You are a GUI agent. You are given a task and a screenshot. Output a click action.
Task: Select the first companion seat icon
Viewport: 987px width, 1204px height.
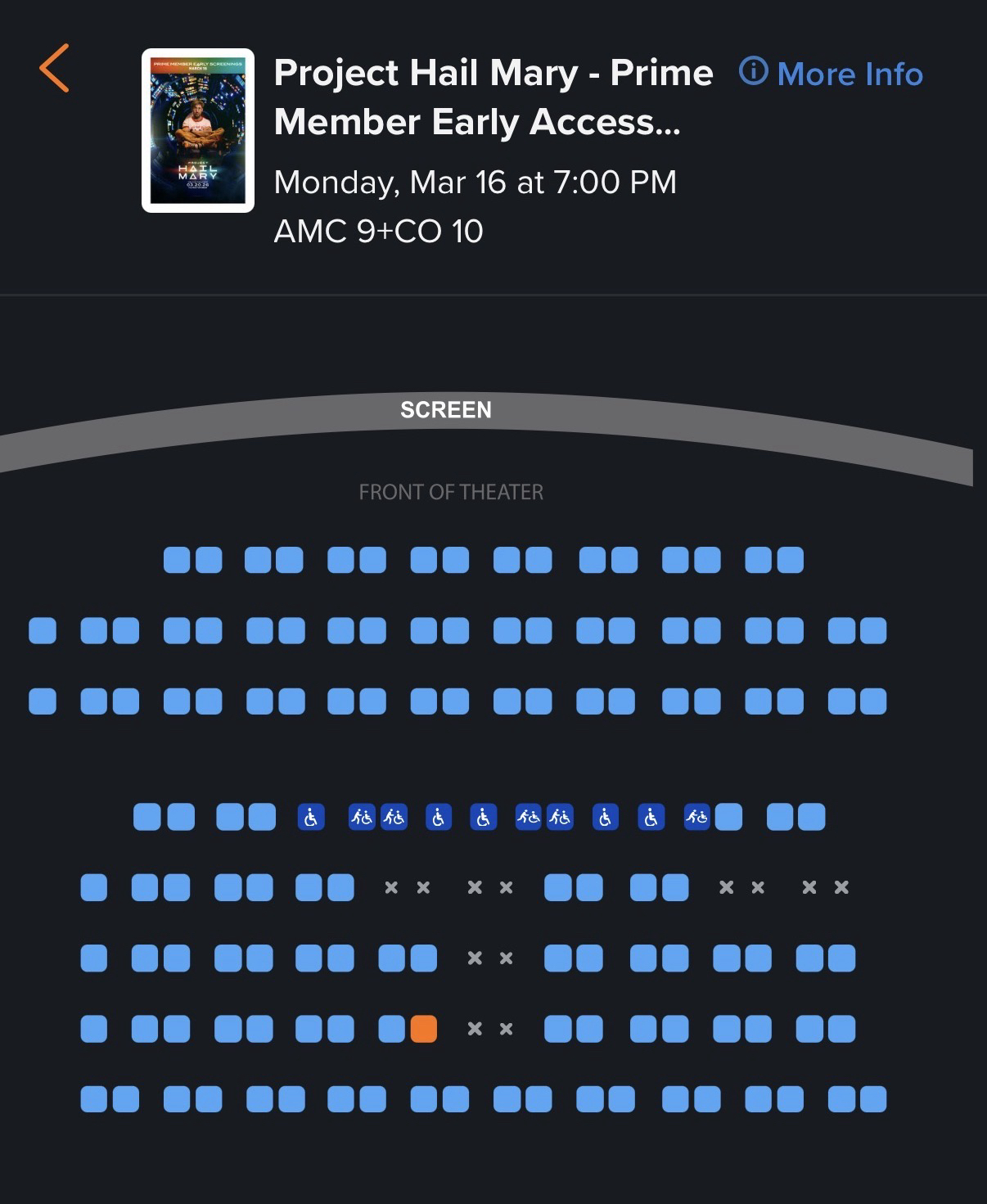(362, 817)
